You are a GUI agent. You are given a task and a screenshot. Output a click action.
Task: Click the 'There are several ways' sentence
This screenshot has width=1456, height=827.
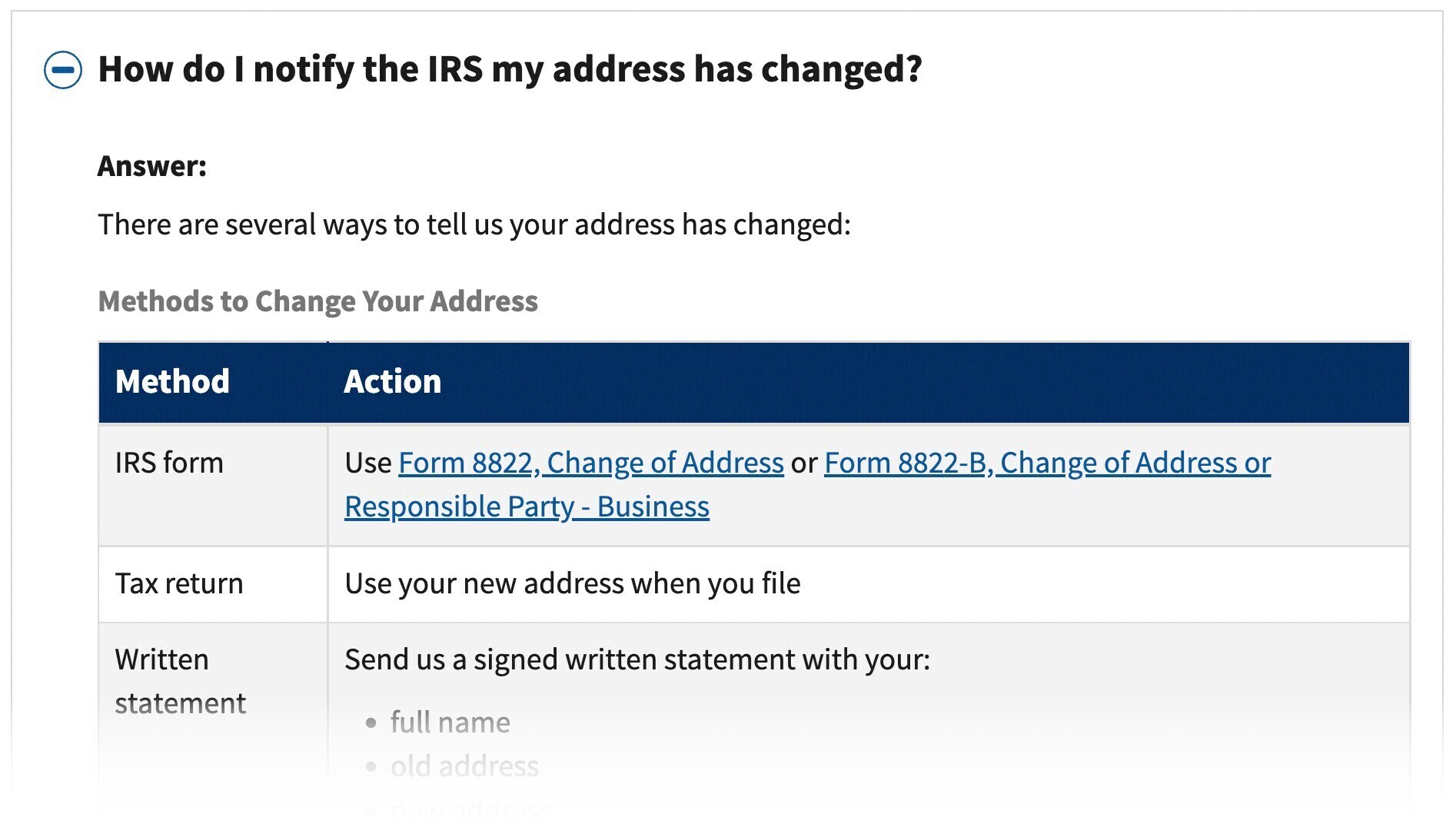click(474, 224)
